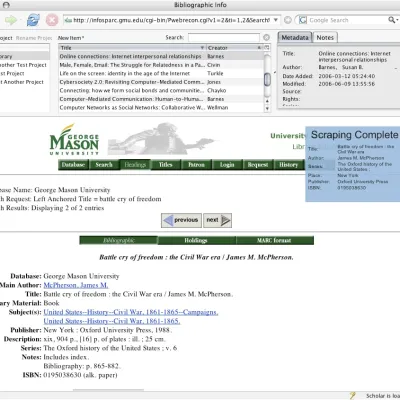Open the McPherson, James M. author link

click(76, 285)
